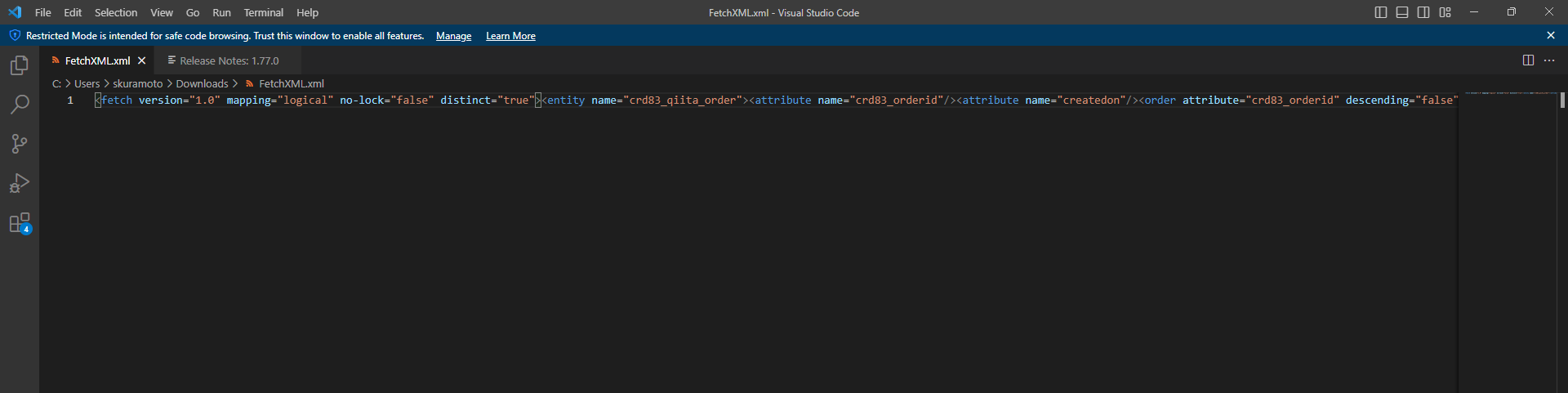Toggle the primary side bar layout icon
This screenshot has height=393, width=1568.
point(1381,12)
